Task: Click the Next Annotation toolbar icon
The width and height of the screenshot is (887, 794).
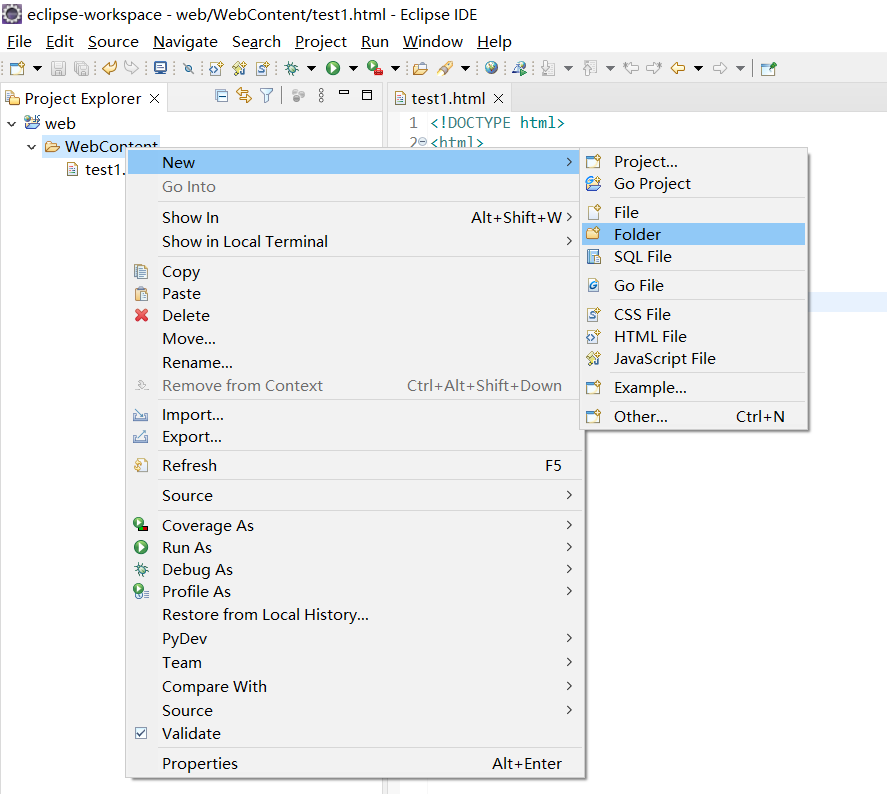Action: click(x=548, y=68)
